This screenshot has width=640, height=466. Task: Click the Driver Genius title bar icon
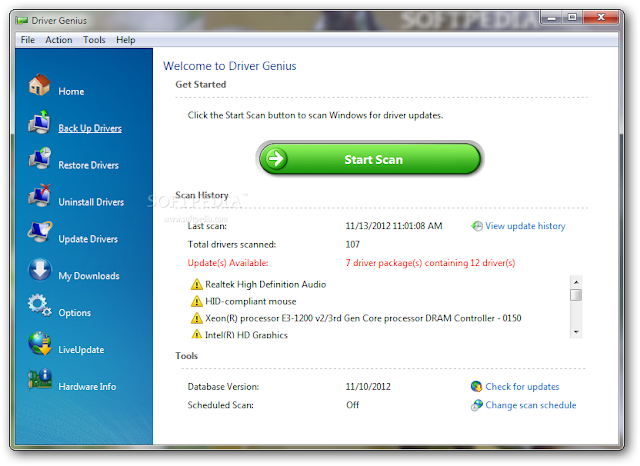(x=22, y=20)
